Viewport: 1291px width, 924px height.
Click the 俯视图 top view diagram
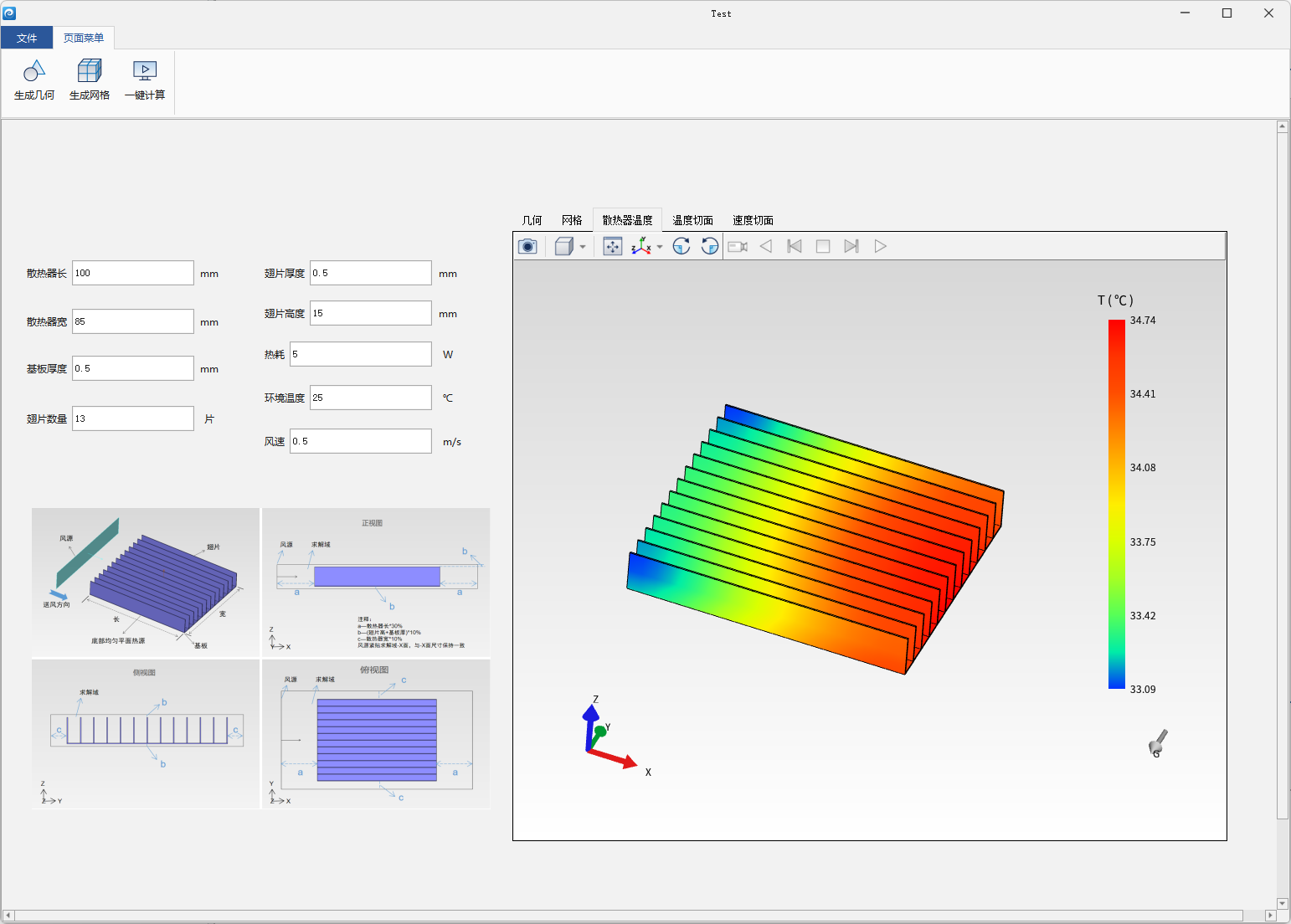[376, 734]
